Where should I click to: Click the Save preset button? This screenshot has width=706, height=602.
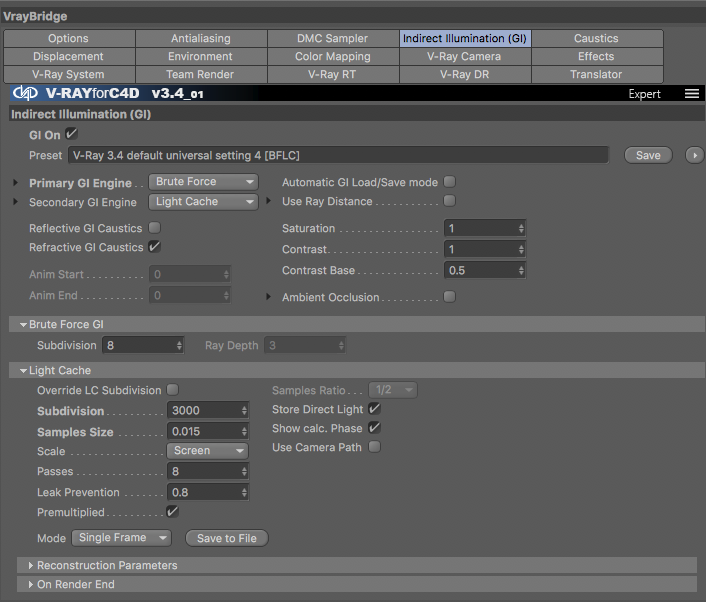tap(648, 155)
